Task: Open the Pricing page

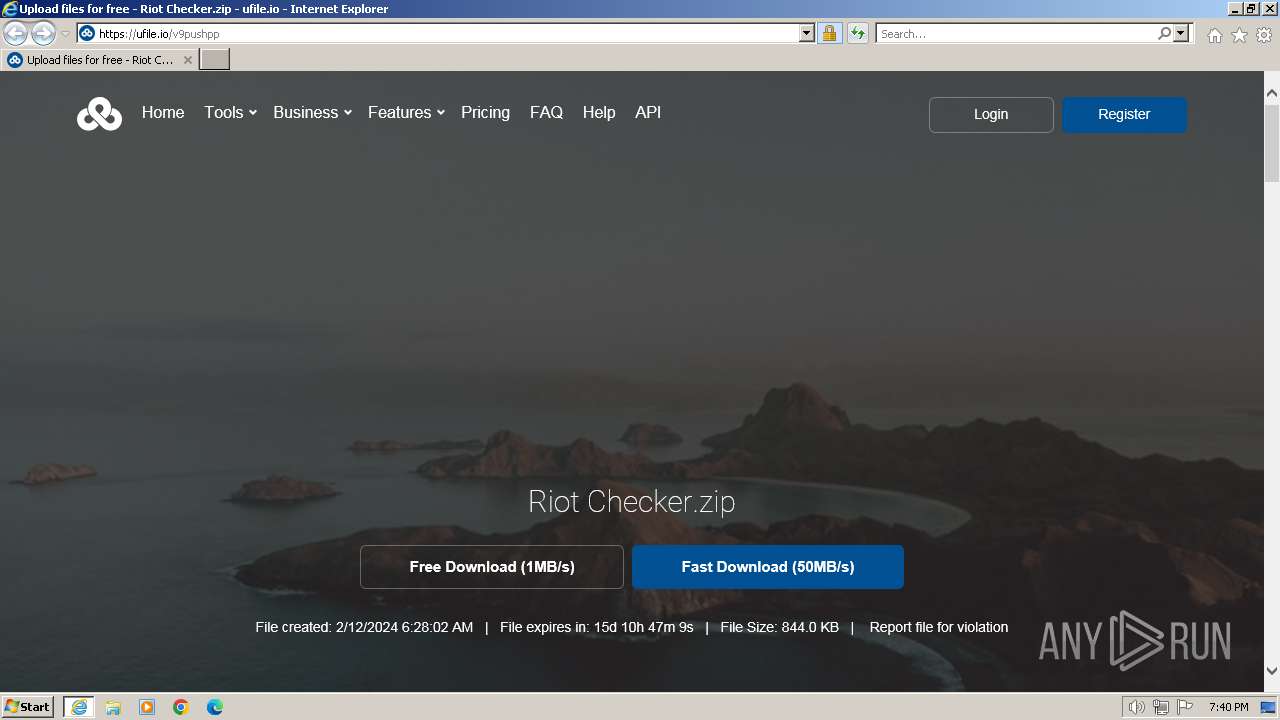Action: click(x=485, y=113)
